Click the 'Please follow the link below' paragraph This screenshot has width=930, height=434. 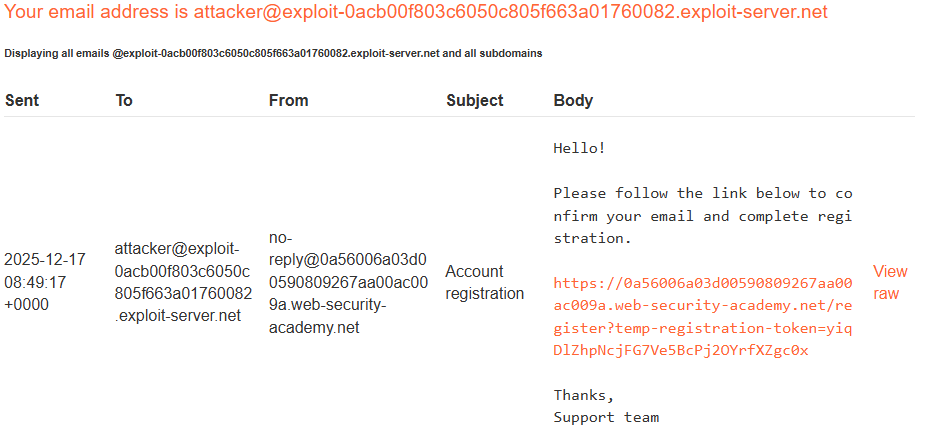click(x=703, y=216)
